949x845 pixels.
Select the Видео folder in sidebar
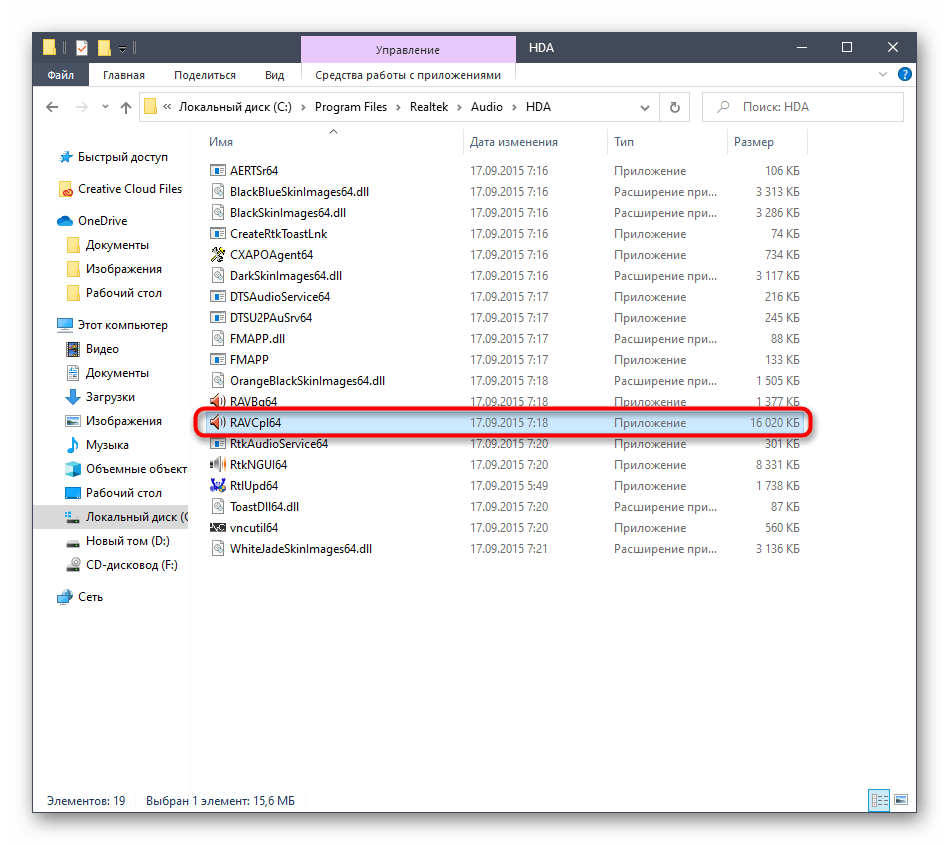pyautogui.click(x=102, y=349)
